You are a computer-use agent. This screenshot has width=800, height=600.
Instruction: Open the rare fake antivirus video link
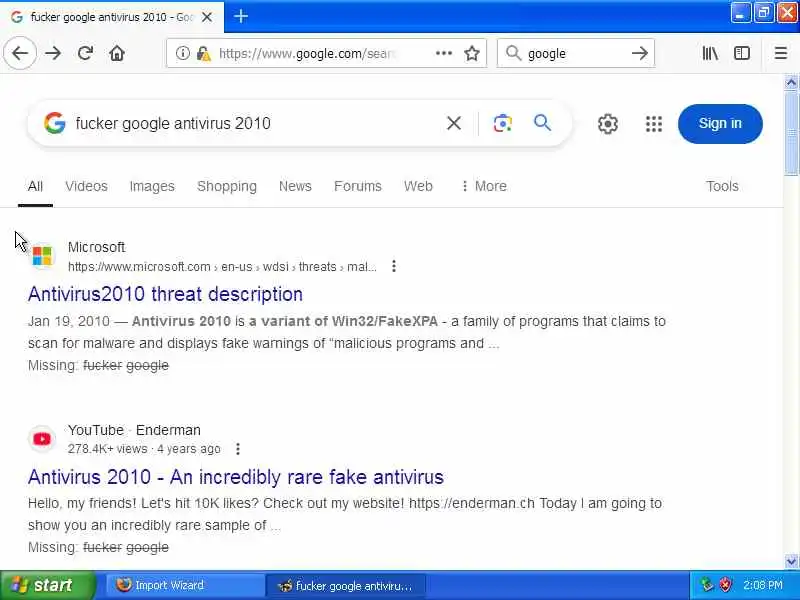click(x=236, y=477)
